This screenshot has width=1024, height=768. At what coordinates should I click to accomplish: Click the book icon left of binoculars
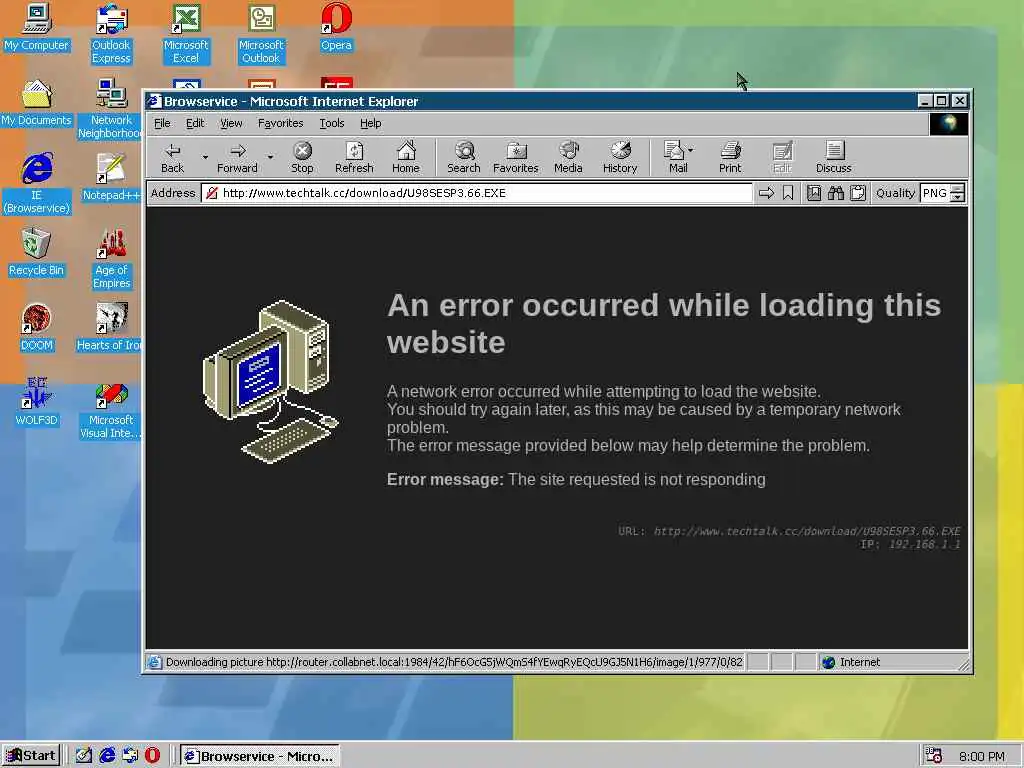pos(814,193)
